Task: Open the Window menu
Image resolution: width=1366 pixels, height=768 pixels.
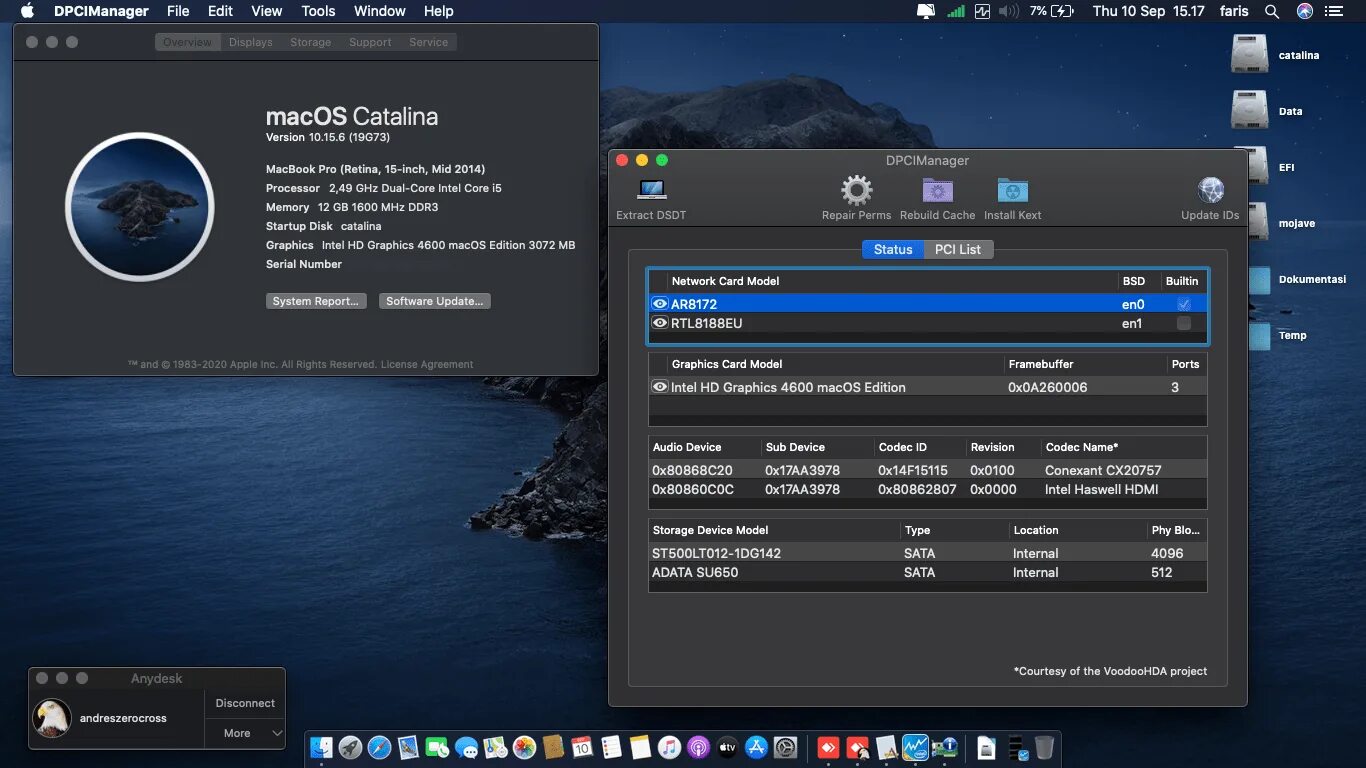Action: (x=380, y=11)
